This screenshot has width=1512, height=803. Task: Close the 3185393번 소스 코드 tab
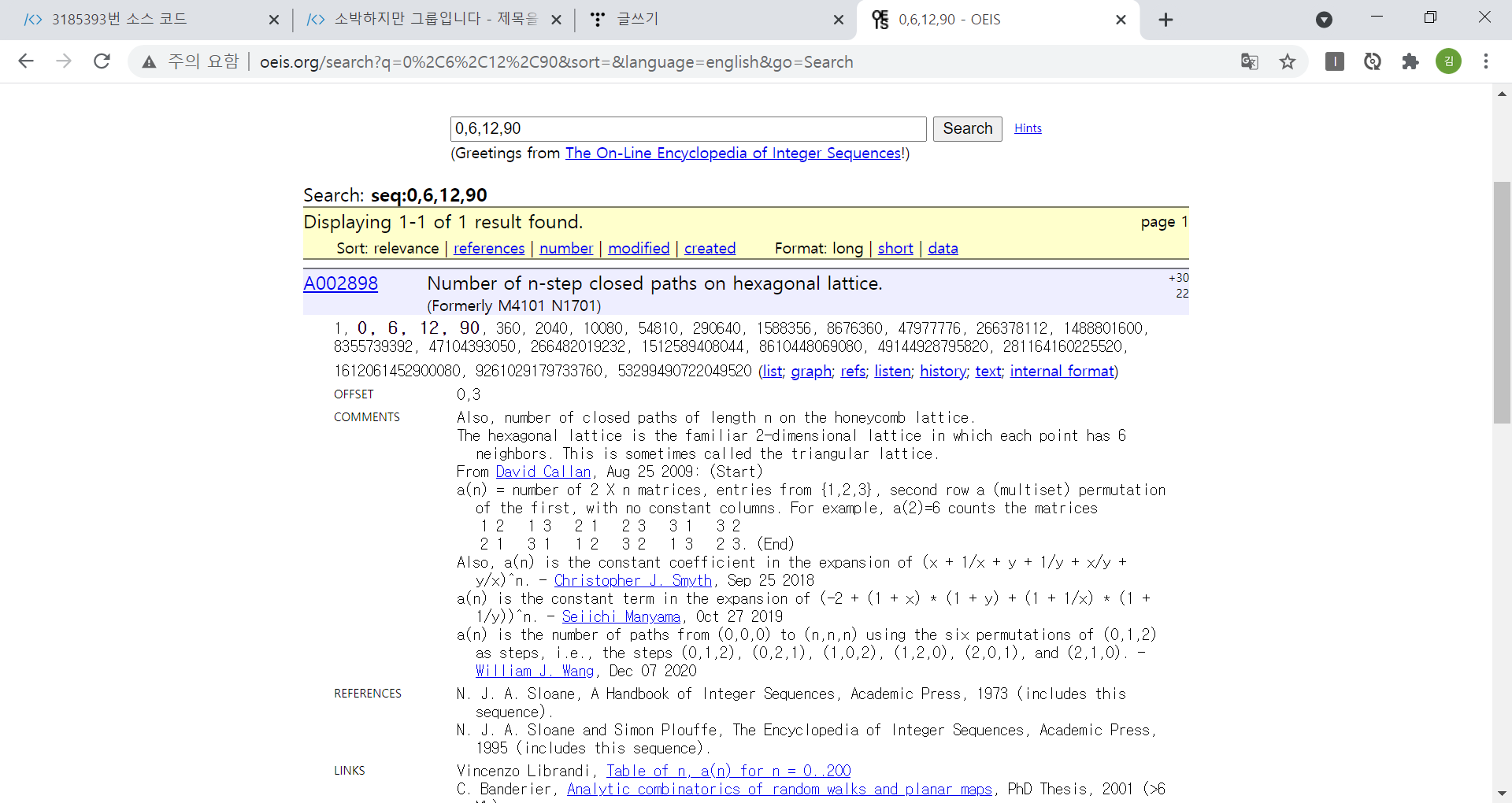[274, 20]
